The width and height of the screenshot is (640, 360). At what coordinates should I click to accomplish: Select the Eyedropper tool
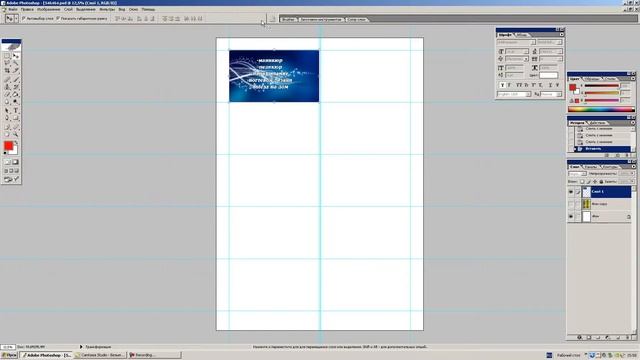[x=16, y=127]
